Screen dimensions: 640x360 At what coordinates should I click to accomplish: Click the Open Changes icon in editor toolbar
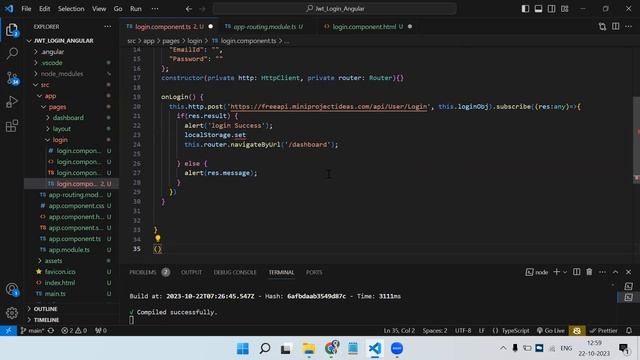pyautogui.click(x=602, y=27)
